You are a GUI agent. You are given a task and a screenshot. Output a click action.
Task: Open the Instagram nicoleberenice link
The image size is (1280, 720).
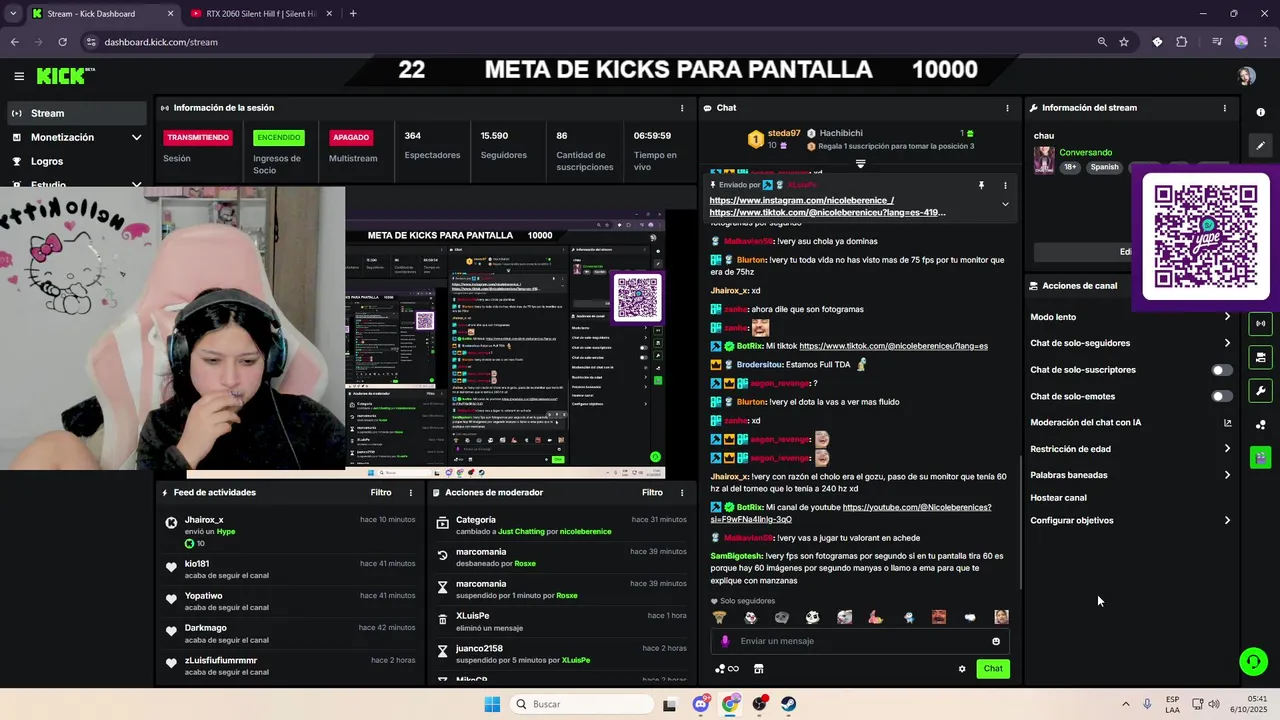pos(801,200)
